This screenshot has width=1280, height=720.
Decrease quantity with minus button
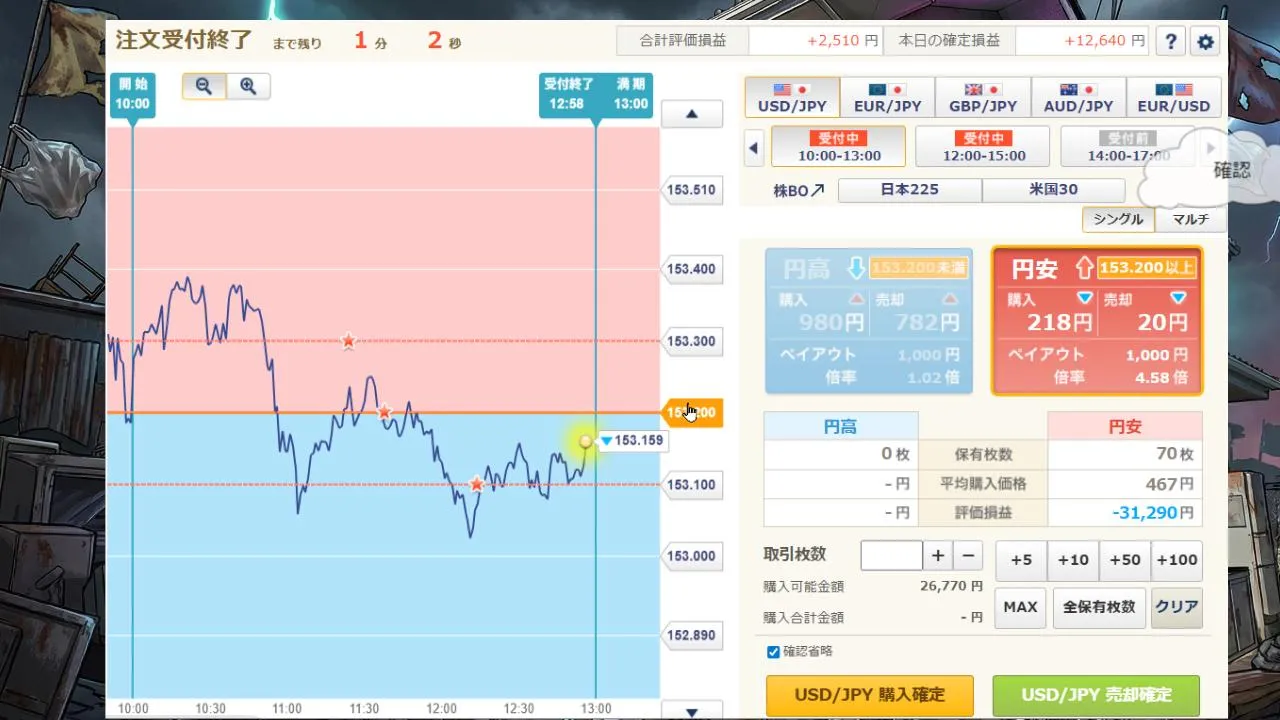click(x=968, y=556)
